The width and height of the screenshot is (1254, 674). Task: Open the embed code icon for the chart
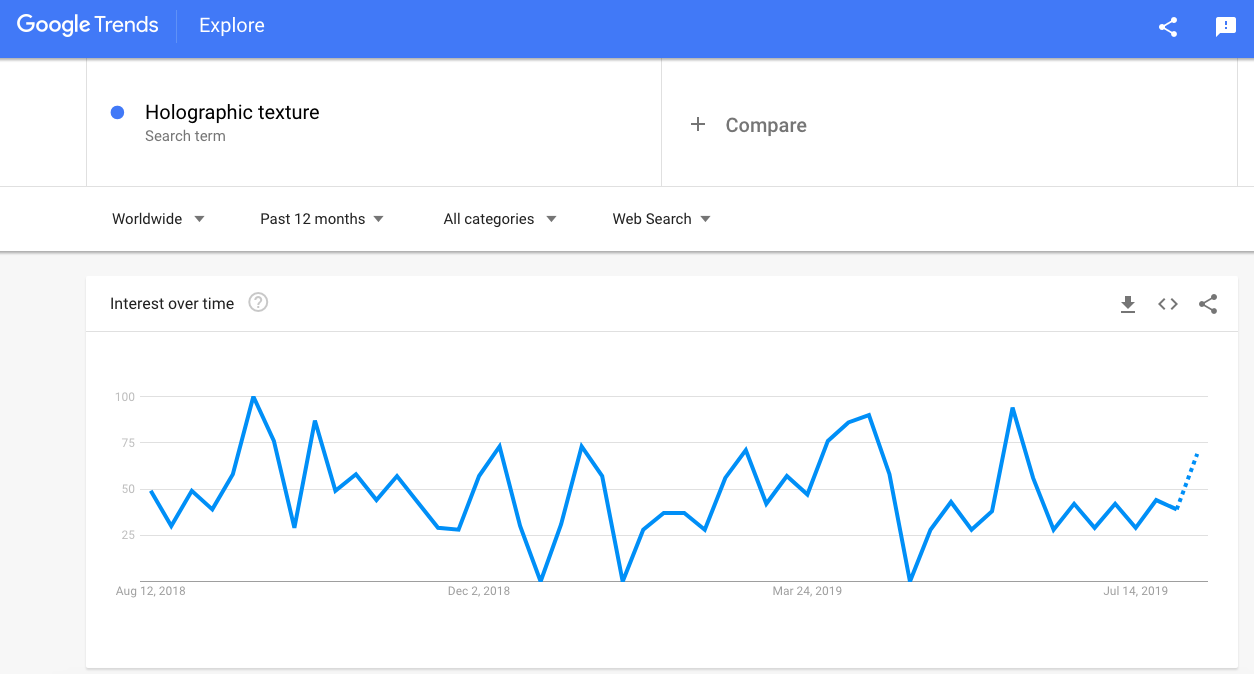click(x=1168, y=304)
